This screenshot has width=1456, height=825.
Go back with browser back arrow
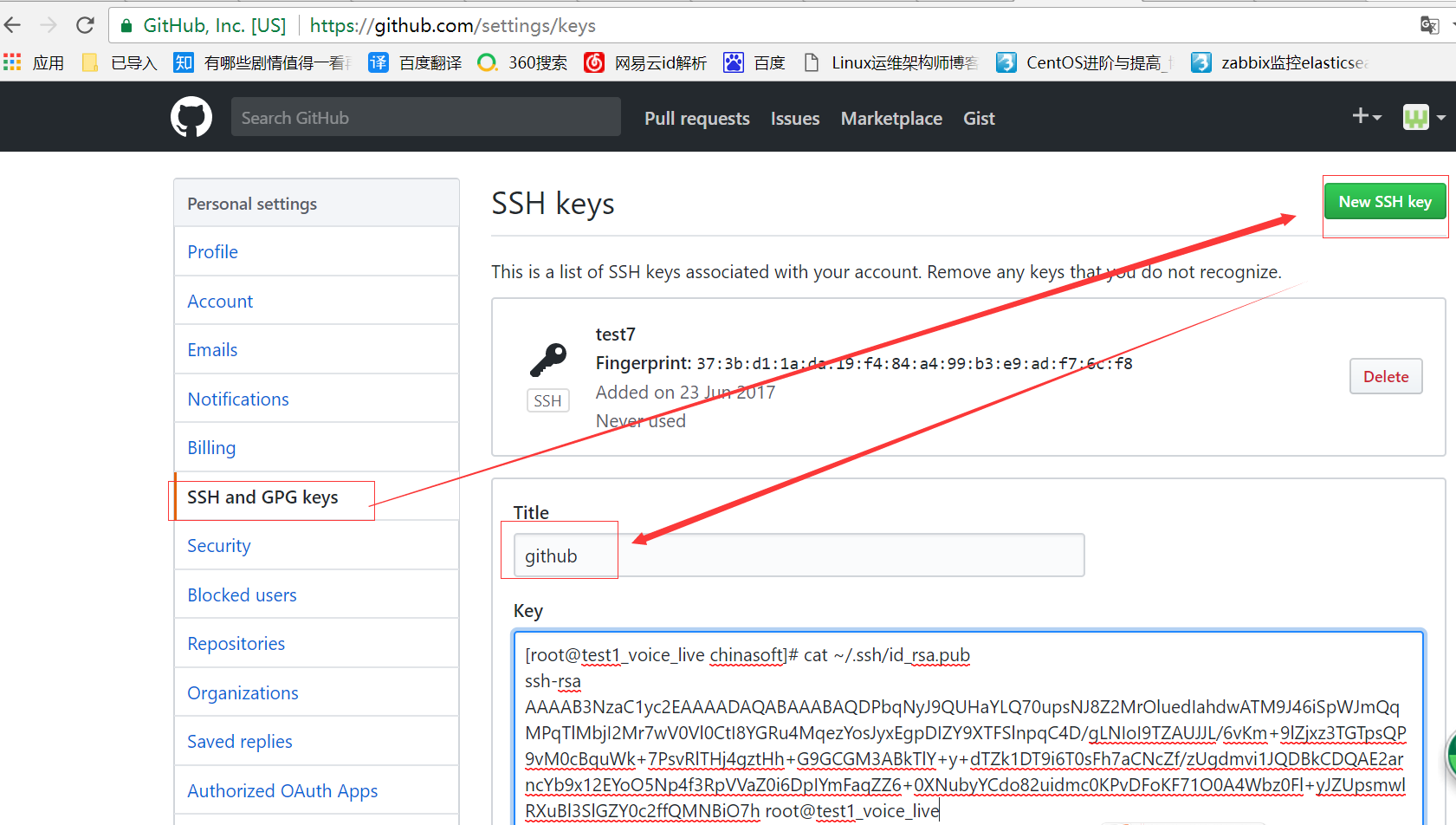13,25
